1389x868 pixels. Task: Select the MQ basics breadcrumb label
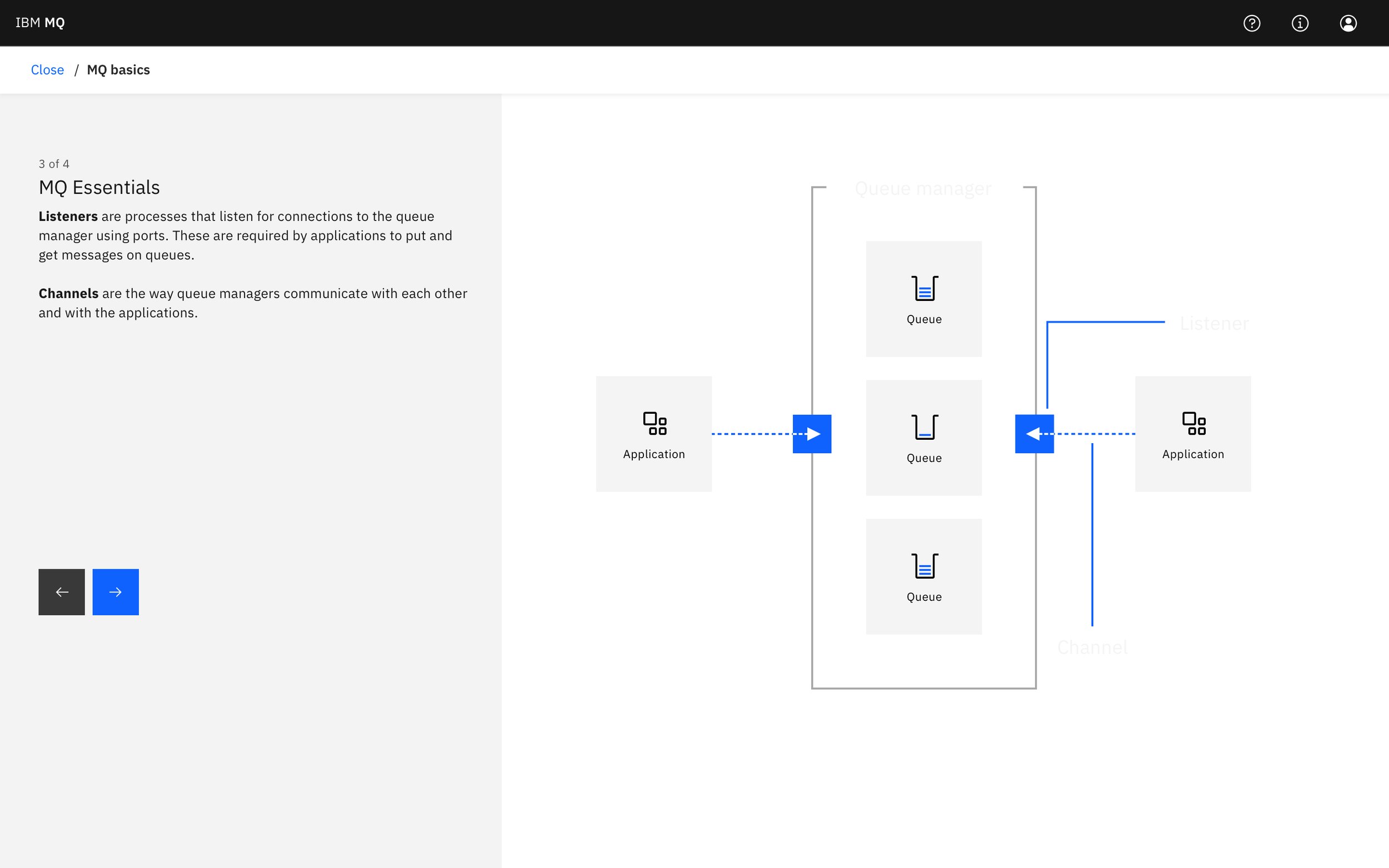(118, 70)
